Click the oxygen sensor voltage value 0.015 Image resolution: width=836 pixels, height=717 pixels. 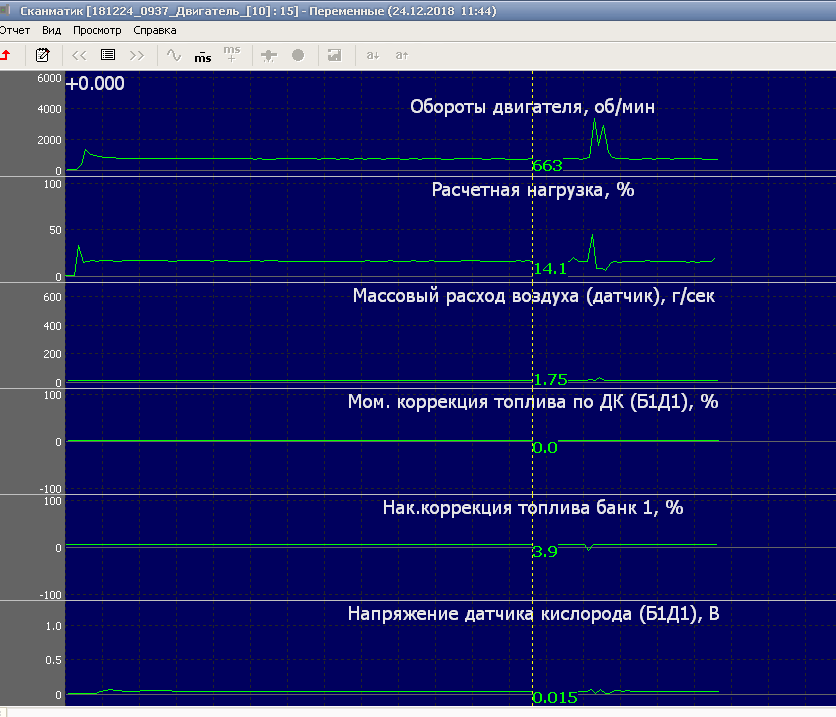point(555,698)
